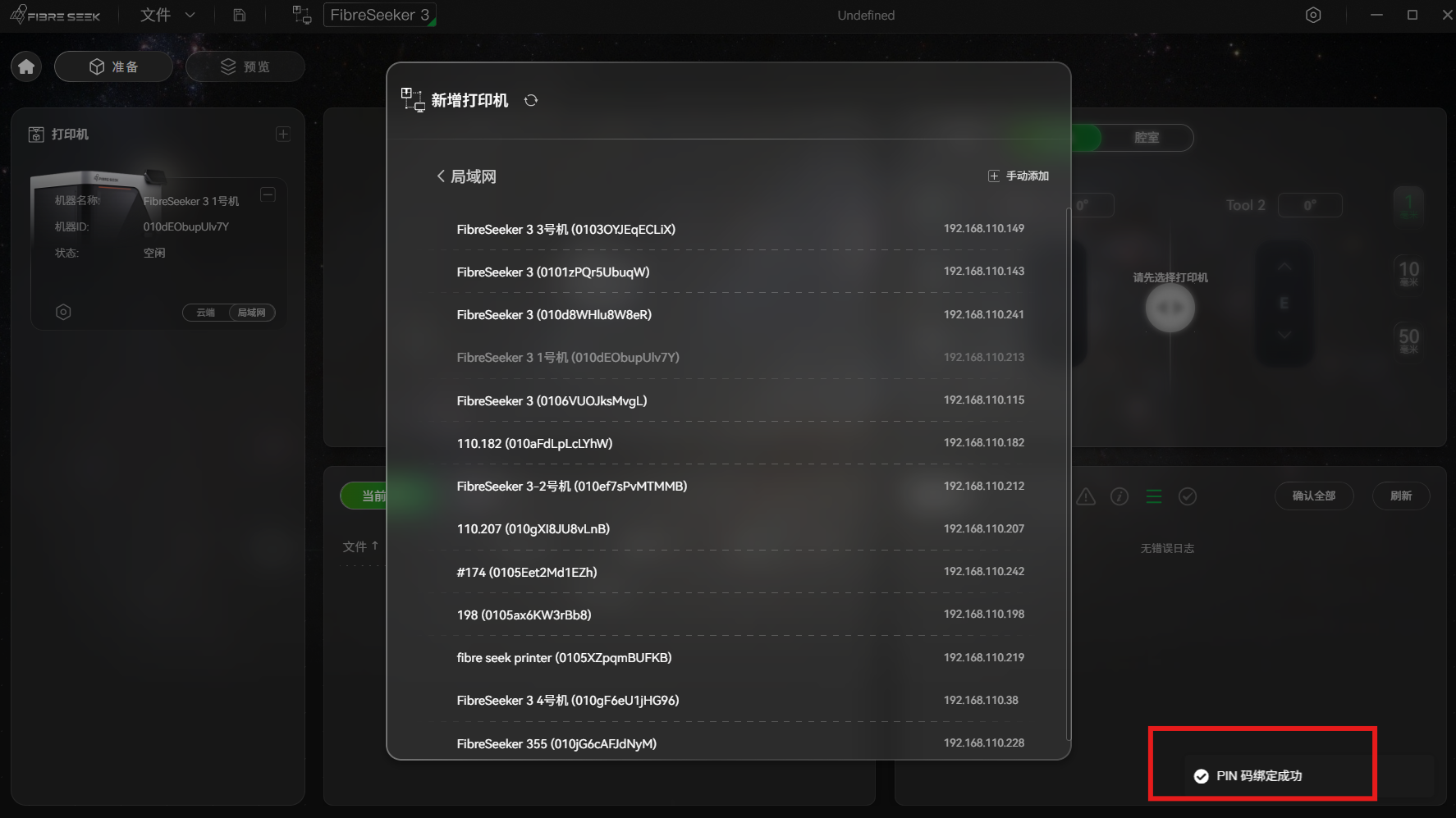Toggle the 云端 connection option
Screen dimensions: 1456x818
205,313
